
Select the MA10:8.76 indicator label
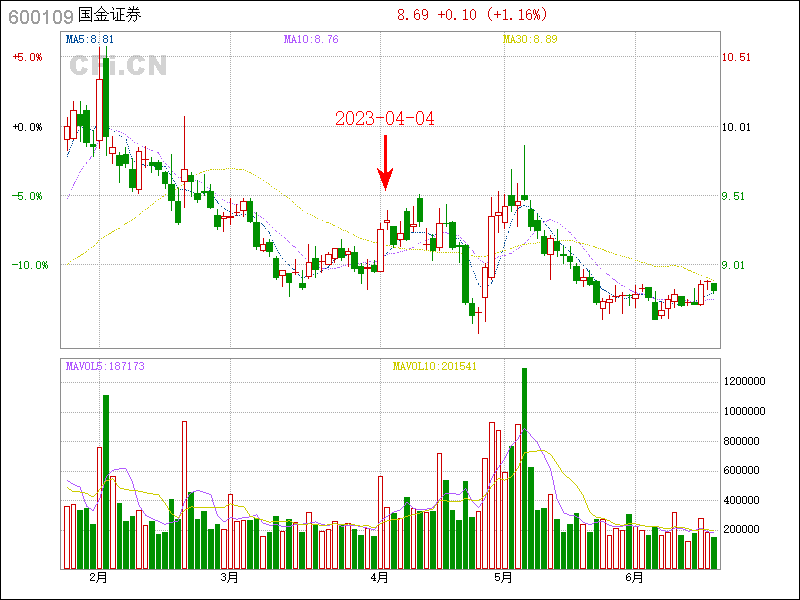click(311, 40)
